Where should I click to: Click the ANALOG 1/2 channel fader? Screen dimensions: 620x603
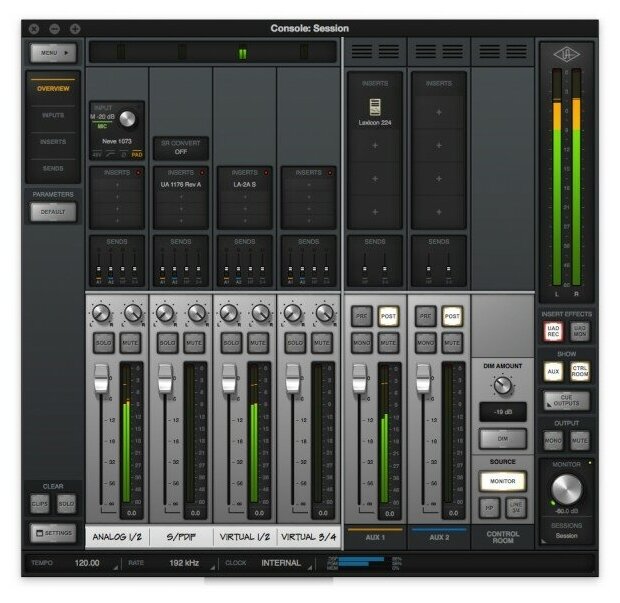pos(102,378)
